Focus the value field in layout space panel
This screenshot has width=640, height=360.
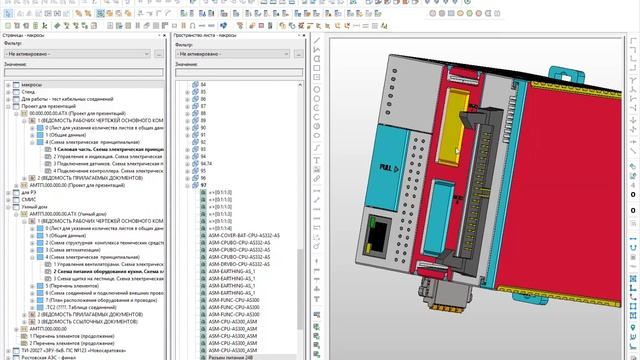pyautogui.click(x=239, y=72)
